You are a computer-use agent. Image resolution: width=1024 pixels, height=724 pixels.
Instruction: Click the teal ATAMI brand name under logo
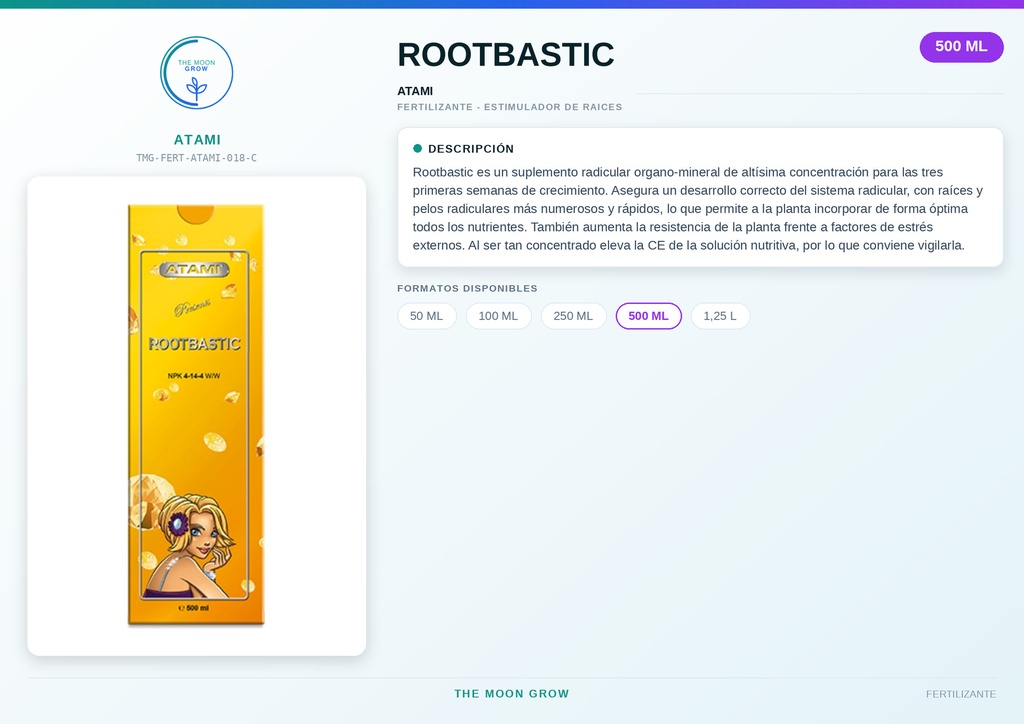point(197,140)
